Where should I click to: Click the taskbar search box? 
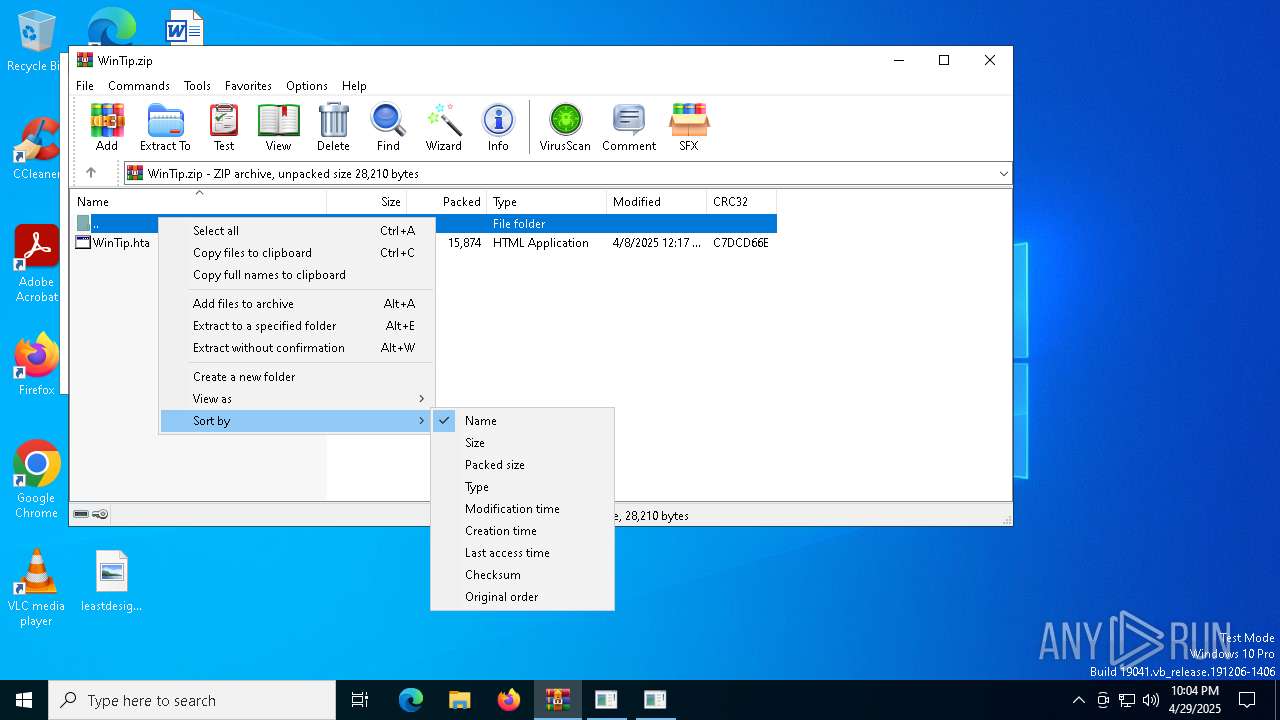[192, 700]
